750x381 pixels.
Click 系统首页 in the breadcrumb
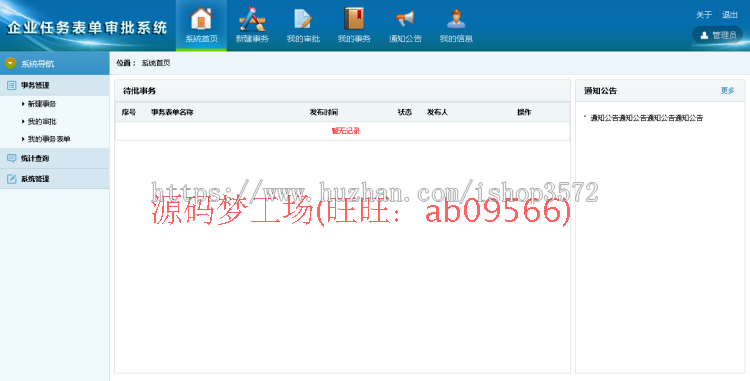pyautogui.click(x=156, y=63)
